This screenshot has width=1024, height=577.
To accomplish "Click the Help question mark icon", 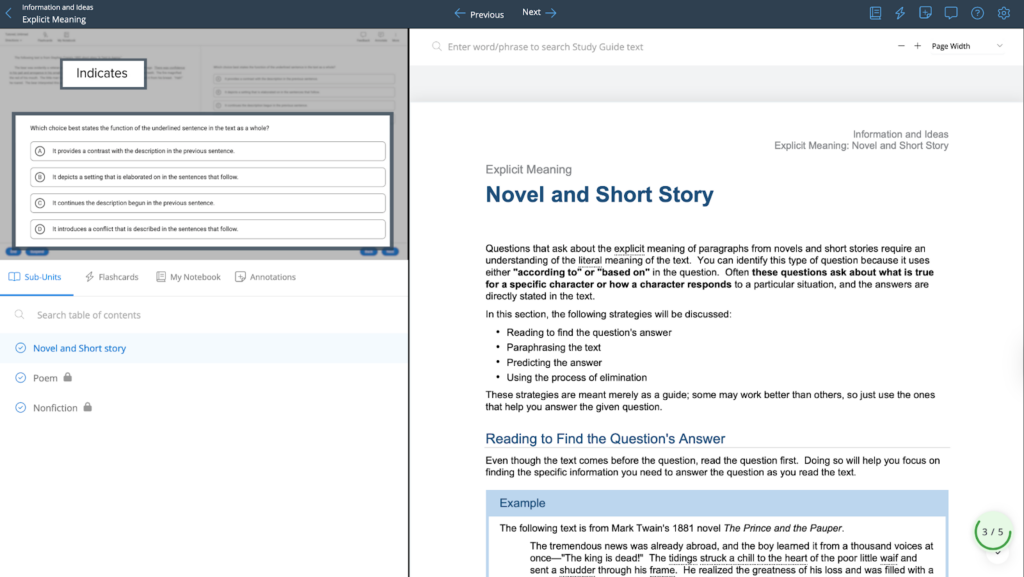I will pos(978,13).
